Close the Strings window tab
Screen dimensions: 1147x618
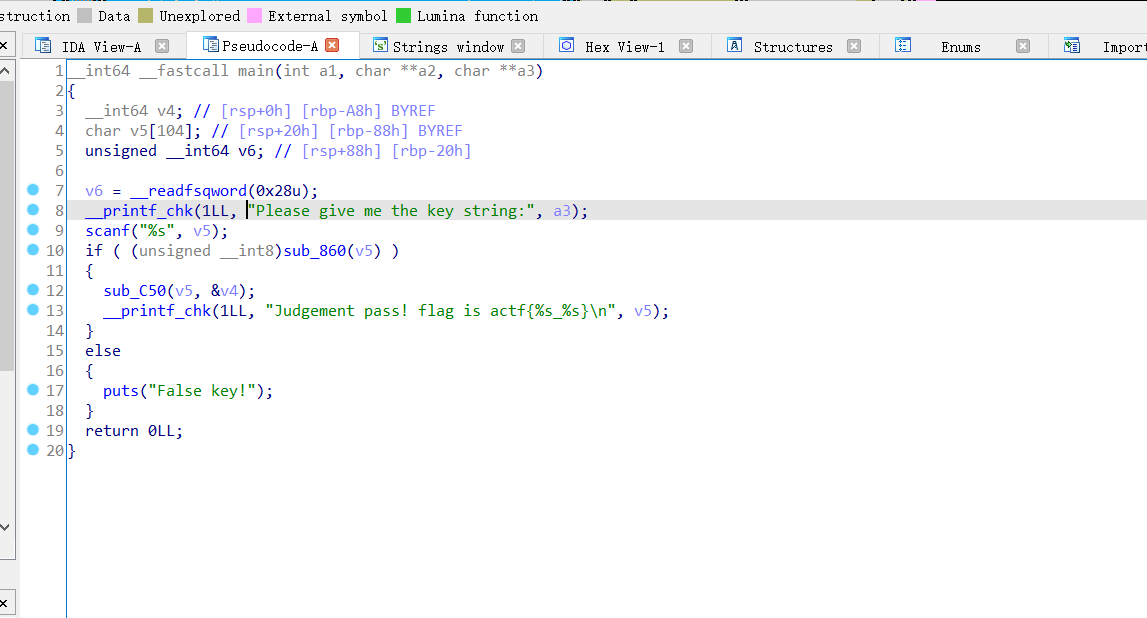pyautogui.click(x=518, y=46)
